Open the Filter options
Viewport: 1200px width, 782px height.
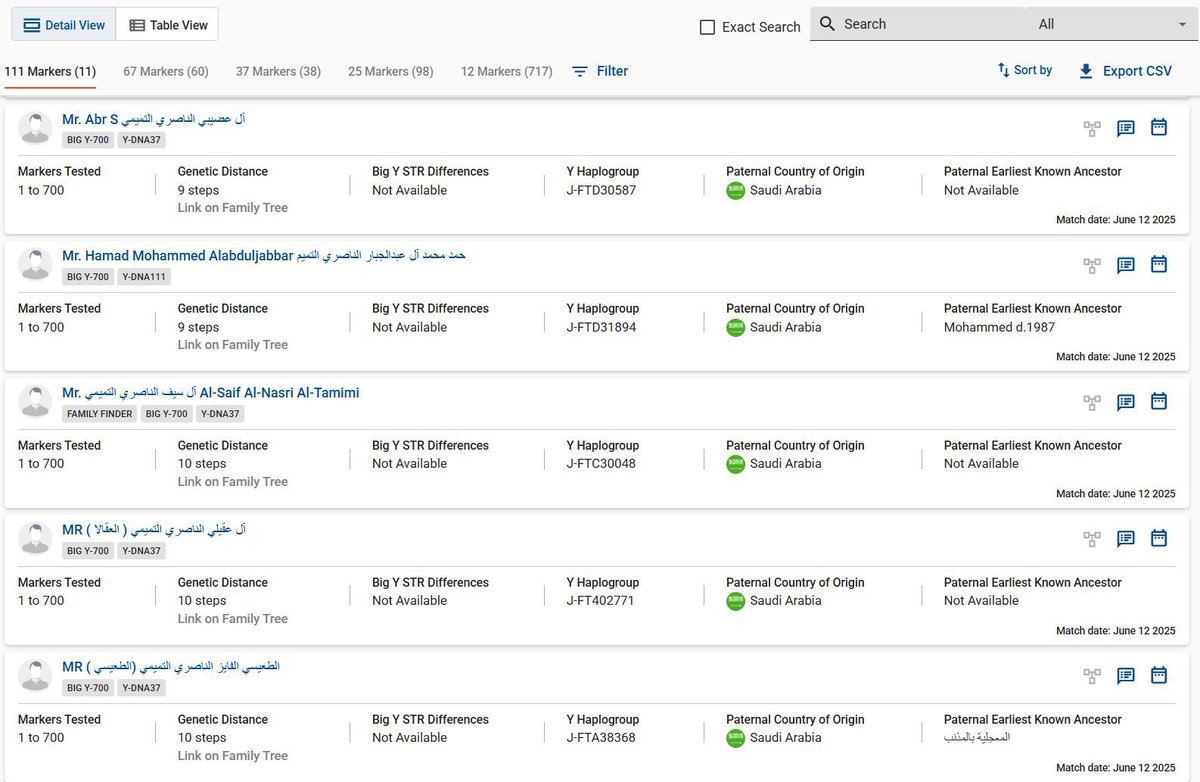point(600,71)
